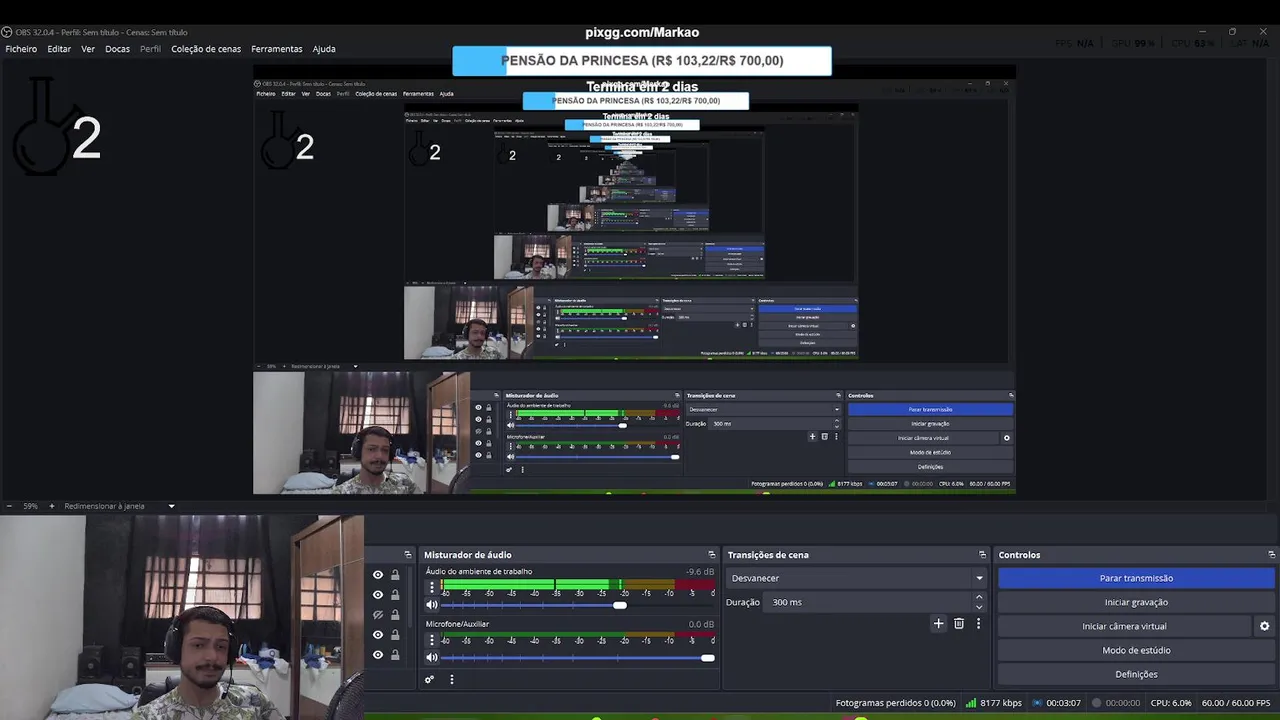Click the green network status bars icon
The width and height of the screenshot is (1280, 720).
coord(971,703)
